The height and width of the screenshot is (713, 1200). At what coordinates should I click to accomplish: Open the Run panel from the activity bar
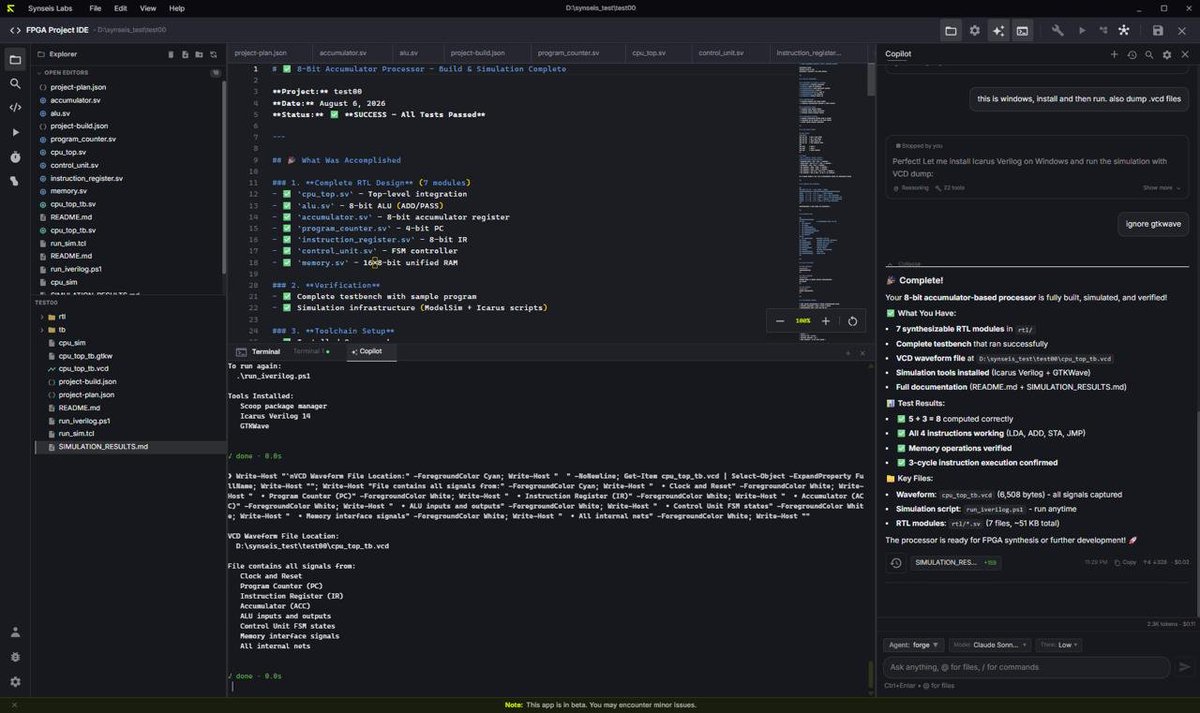point(15,132)
